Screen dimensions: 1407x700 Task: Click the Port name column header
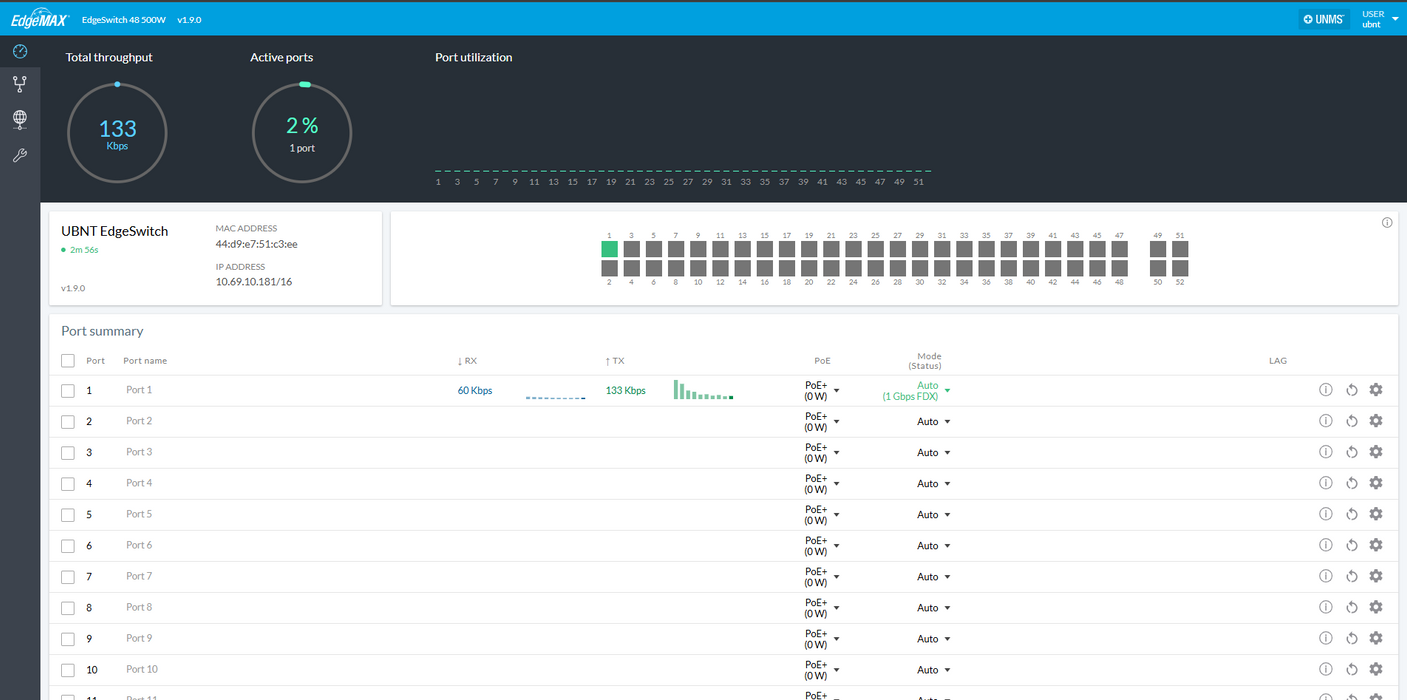145,361
